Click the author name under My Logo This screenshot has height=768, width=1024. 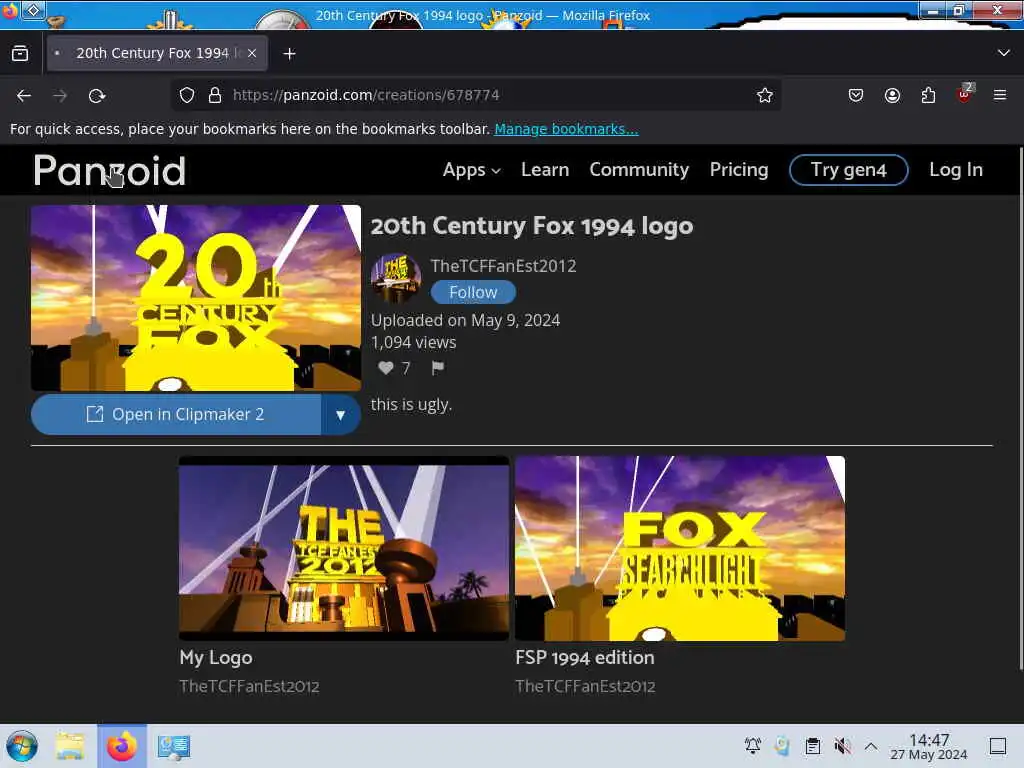[249, 686]
